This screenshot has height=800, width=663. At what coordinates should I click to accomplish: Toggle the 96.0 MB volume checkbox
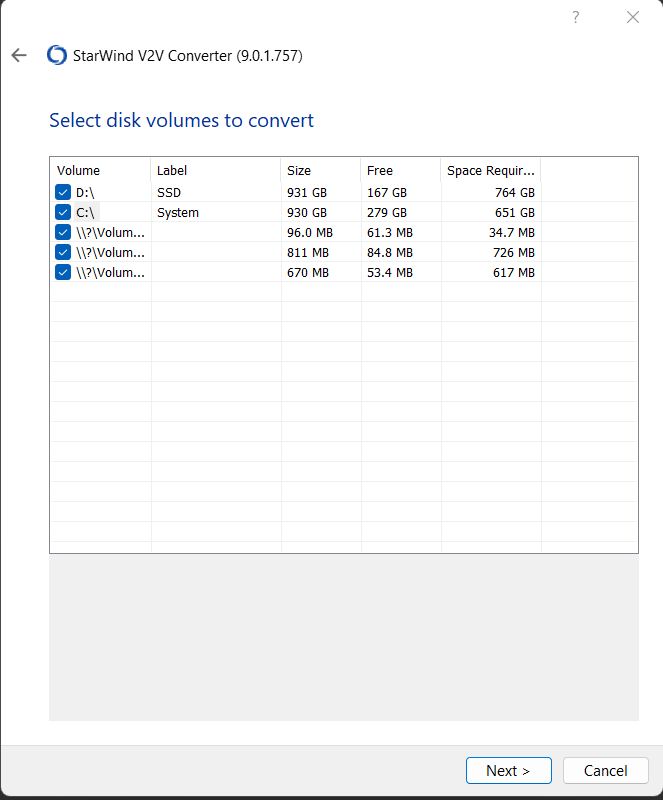(x=64, y=232)
